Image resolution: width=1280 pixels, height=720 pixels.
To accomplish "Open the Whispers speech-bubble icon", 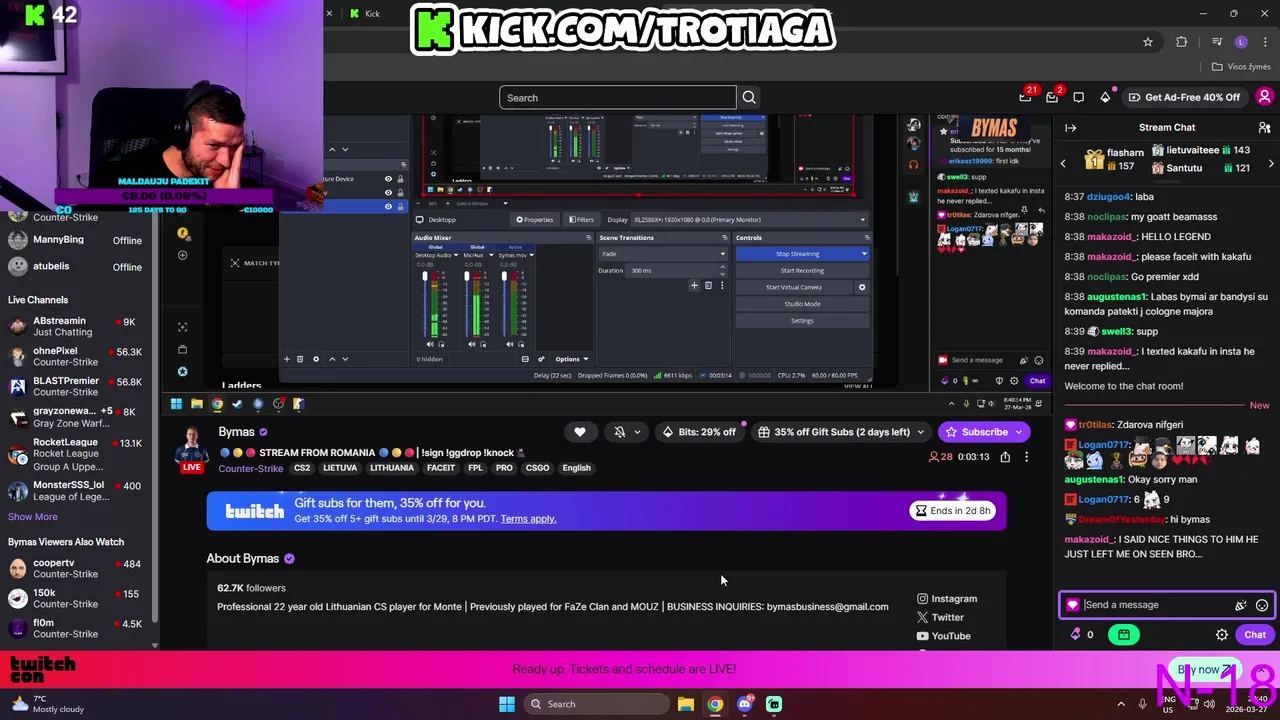I will click(1078, 97).
